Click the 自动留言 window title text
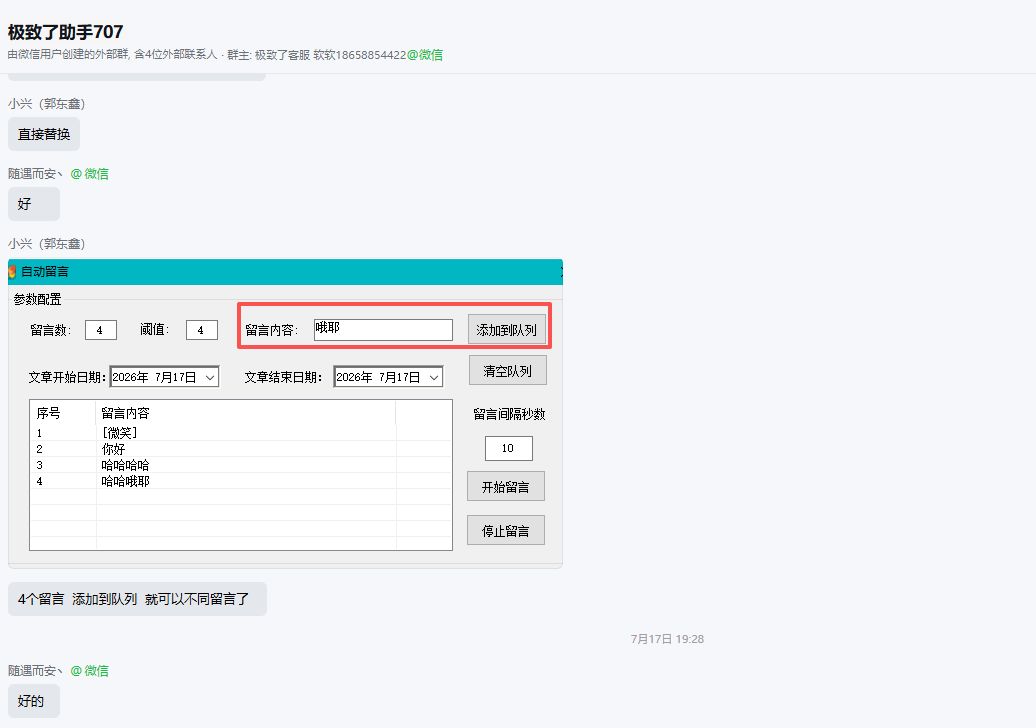Viewport: 1036px width, 728px height. (45, 272)
